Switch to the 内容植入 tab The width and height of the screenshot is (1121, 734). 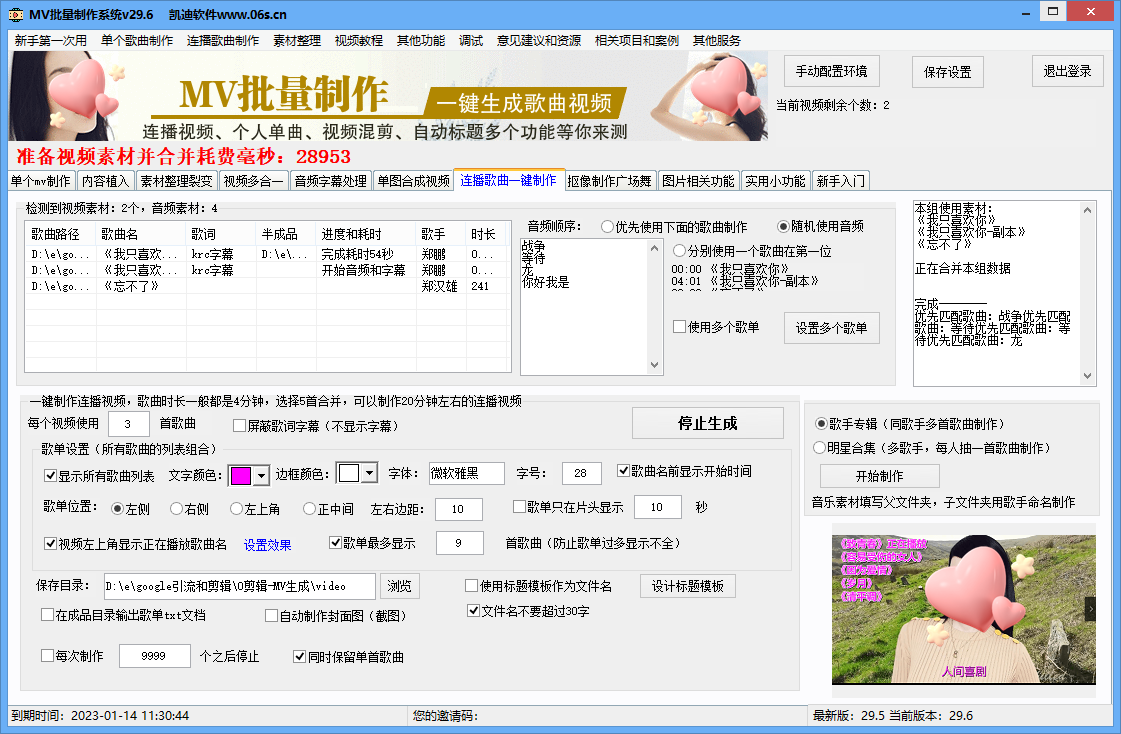click(105, 181)
